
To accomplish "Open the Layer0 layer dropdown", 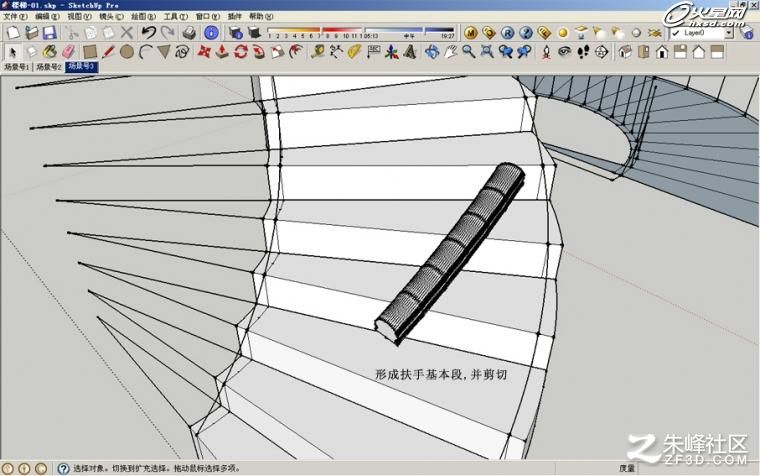I will (728, 33).
